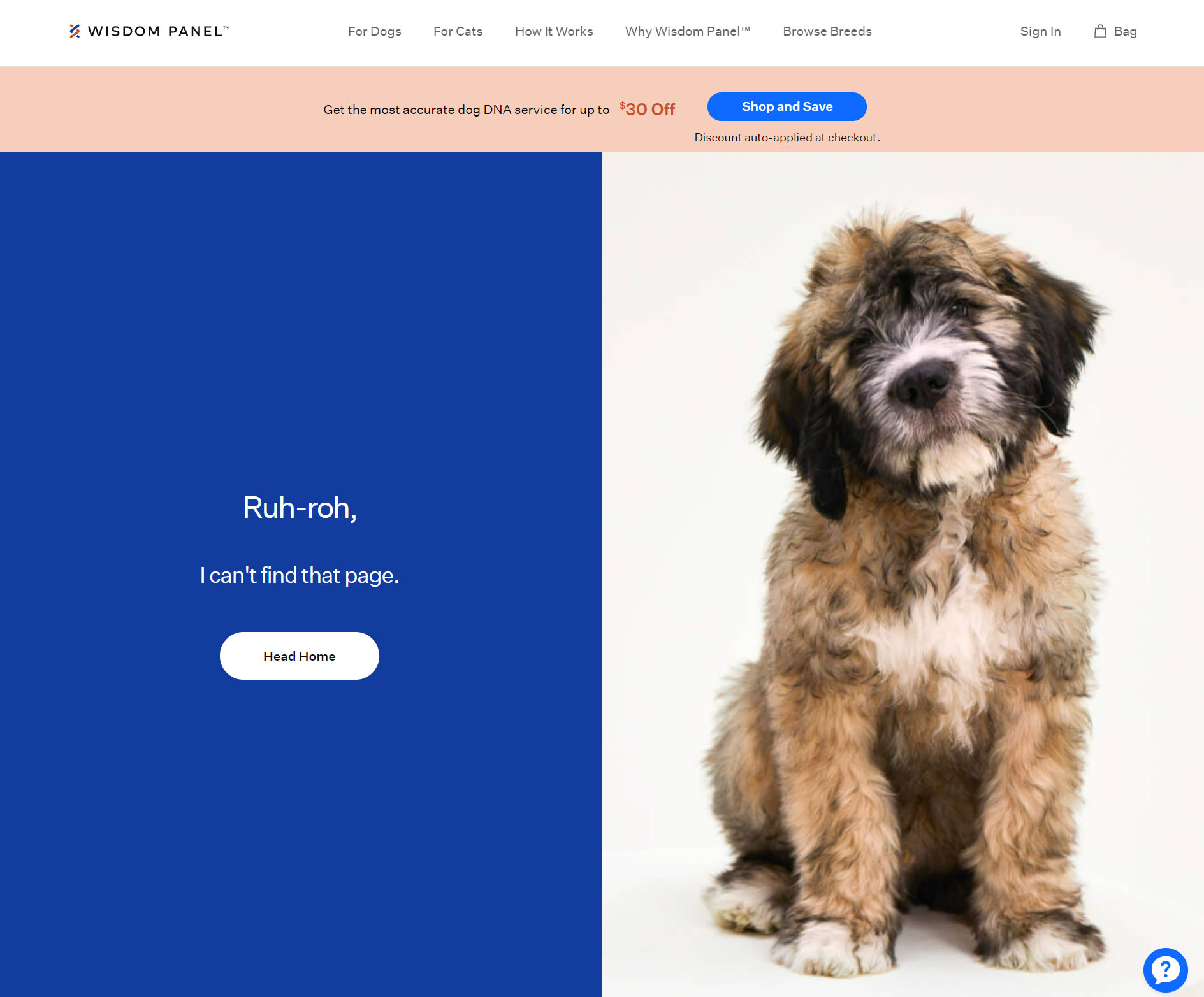This screenshot has width=1204, height=997.
Task: Go to How It Works
Action: pos(554,31)
